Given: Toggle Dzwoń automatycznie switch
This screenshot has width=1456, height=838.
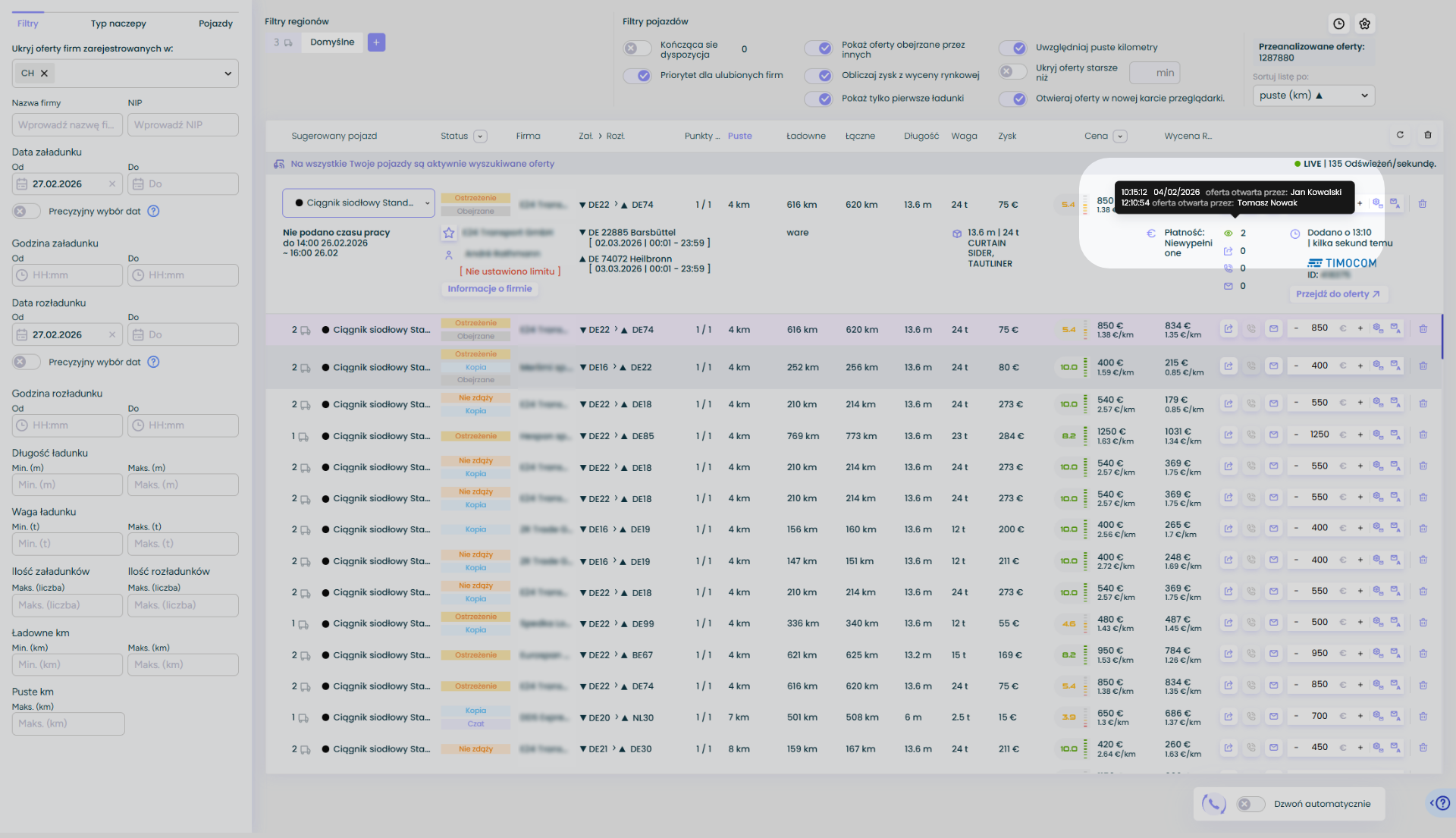Looking at the screenshot, I should (x=1250, y=804).
